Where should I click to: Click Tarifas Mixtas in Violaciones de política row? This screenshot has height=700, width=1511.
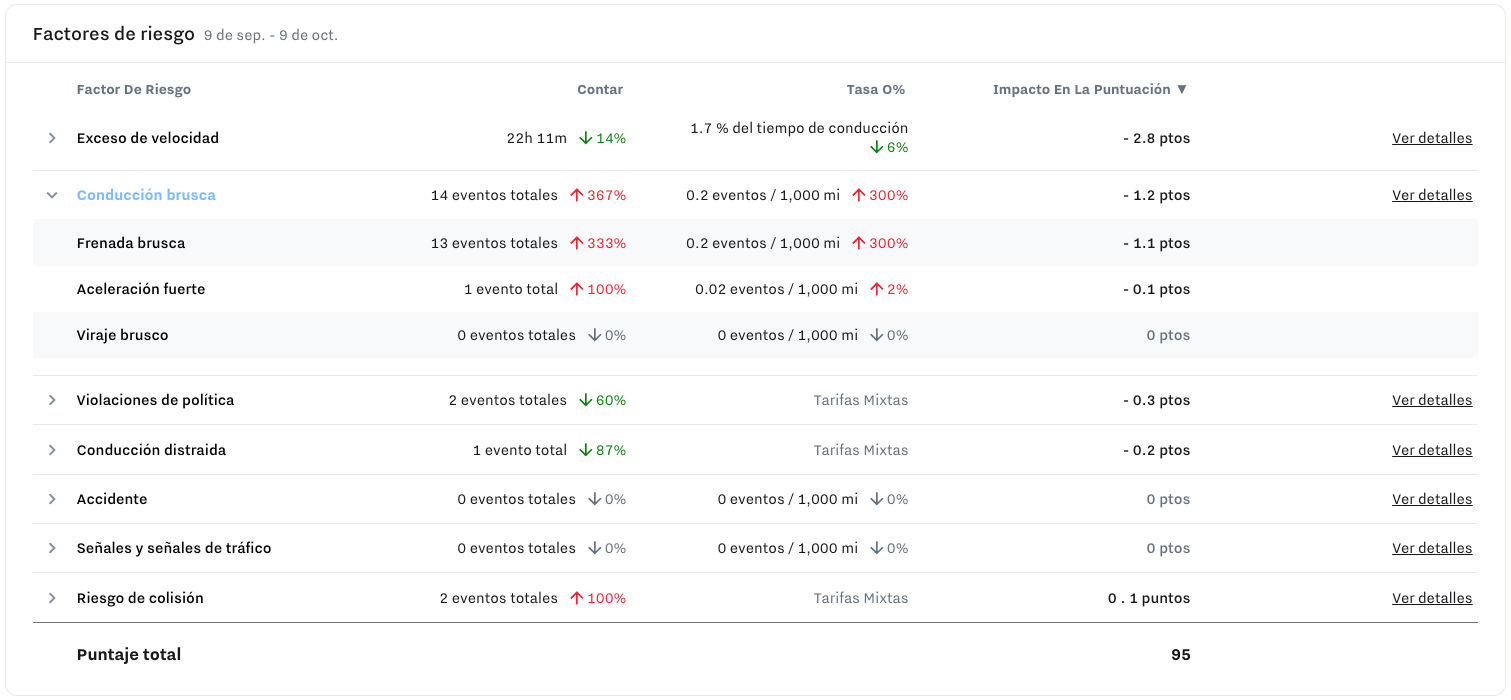coord(861,400)
